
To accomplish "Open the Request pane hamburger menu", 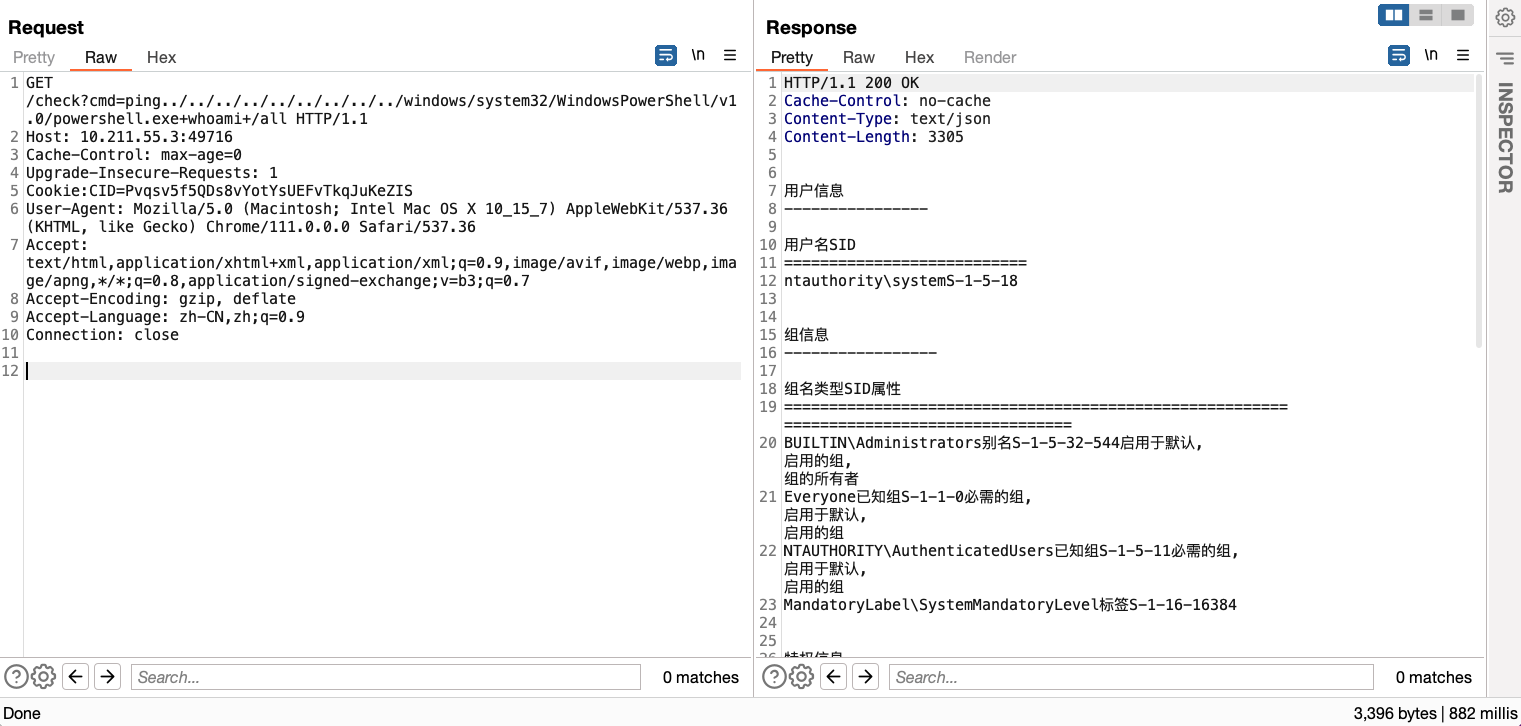I will [x=730, y=56].
